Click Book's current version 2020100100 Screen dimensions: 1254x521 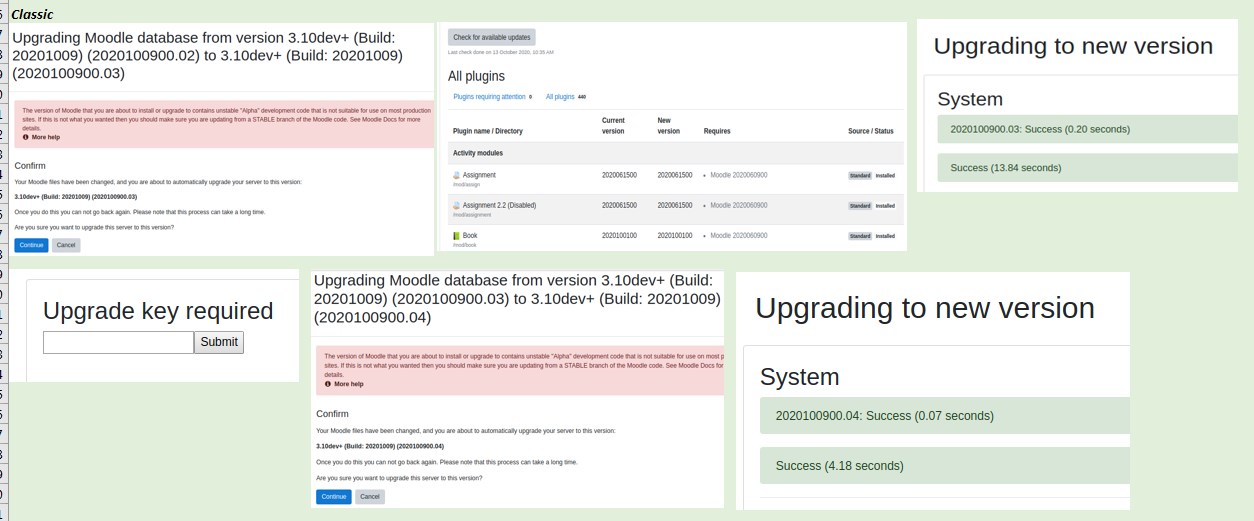coord(619,236)
